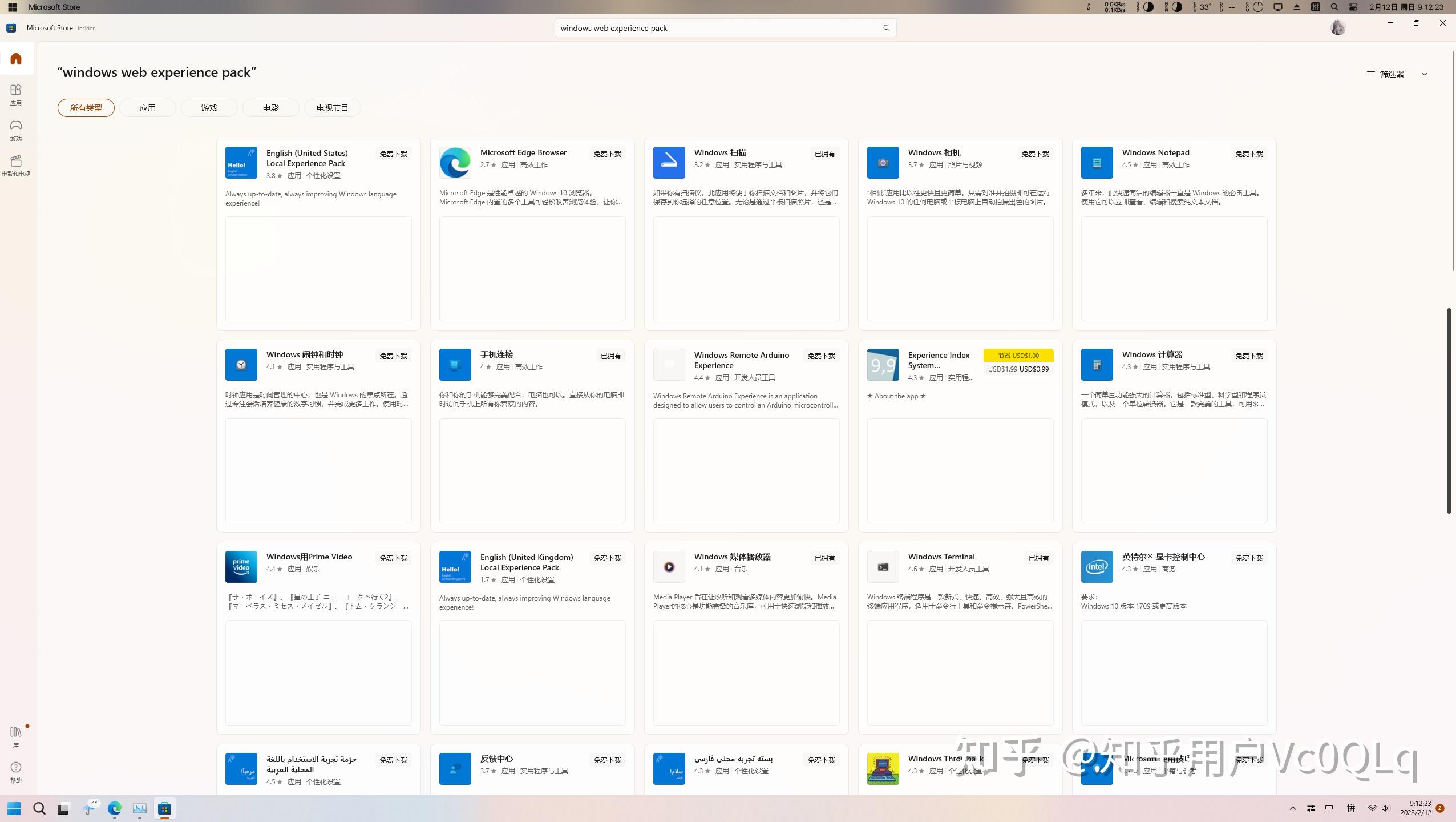This screenshot has height=822, width=1456.
Task: Open Windows Remote Arduino Experience title
Action: tap(742, 360)
